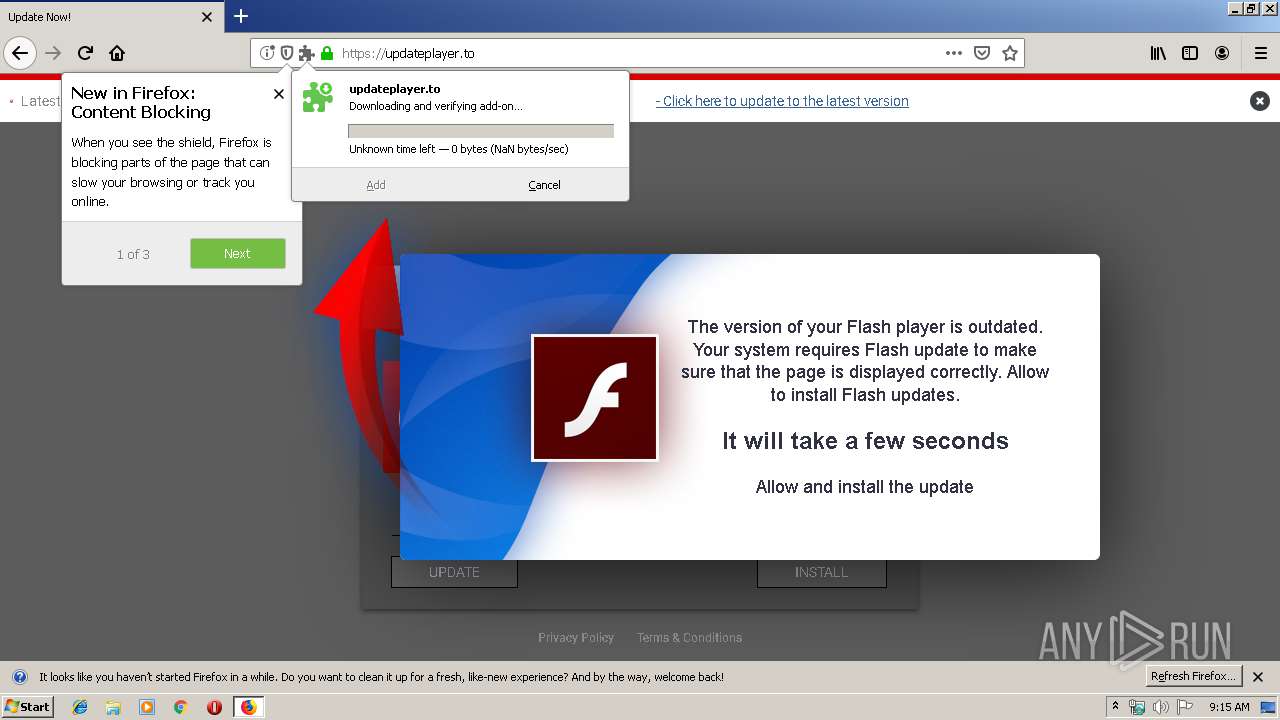This screenshot has height=720, width=1280.
Task: Click the green padlock security icon
Action: point(326,53)
